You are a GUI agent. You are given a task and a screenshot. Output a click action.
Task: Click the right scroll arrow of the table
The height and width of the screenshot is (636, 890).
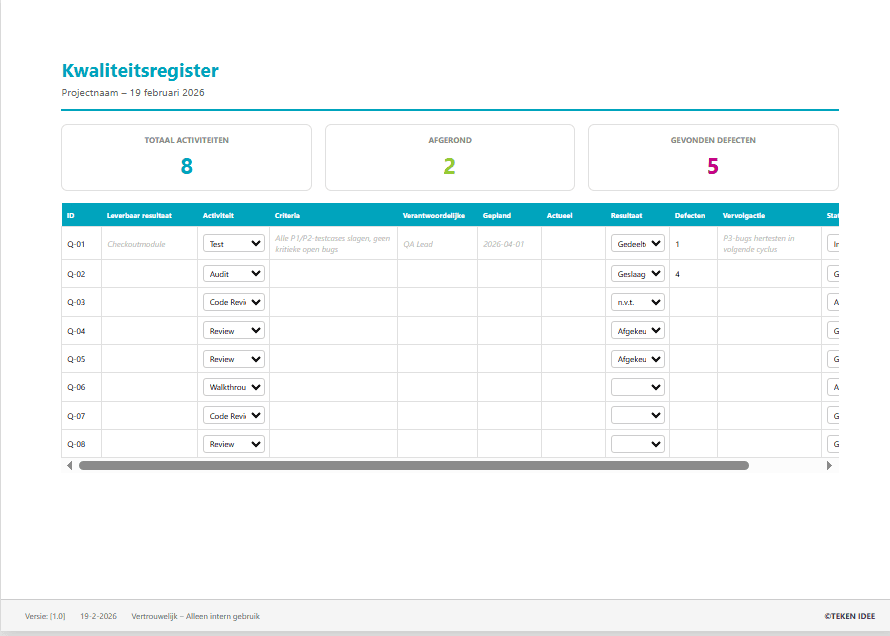829,464
